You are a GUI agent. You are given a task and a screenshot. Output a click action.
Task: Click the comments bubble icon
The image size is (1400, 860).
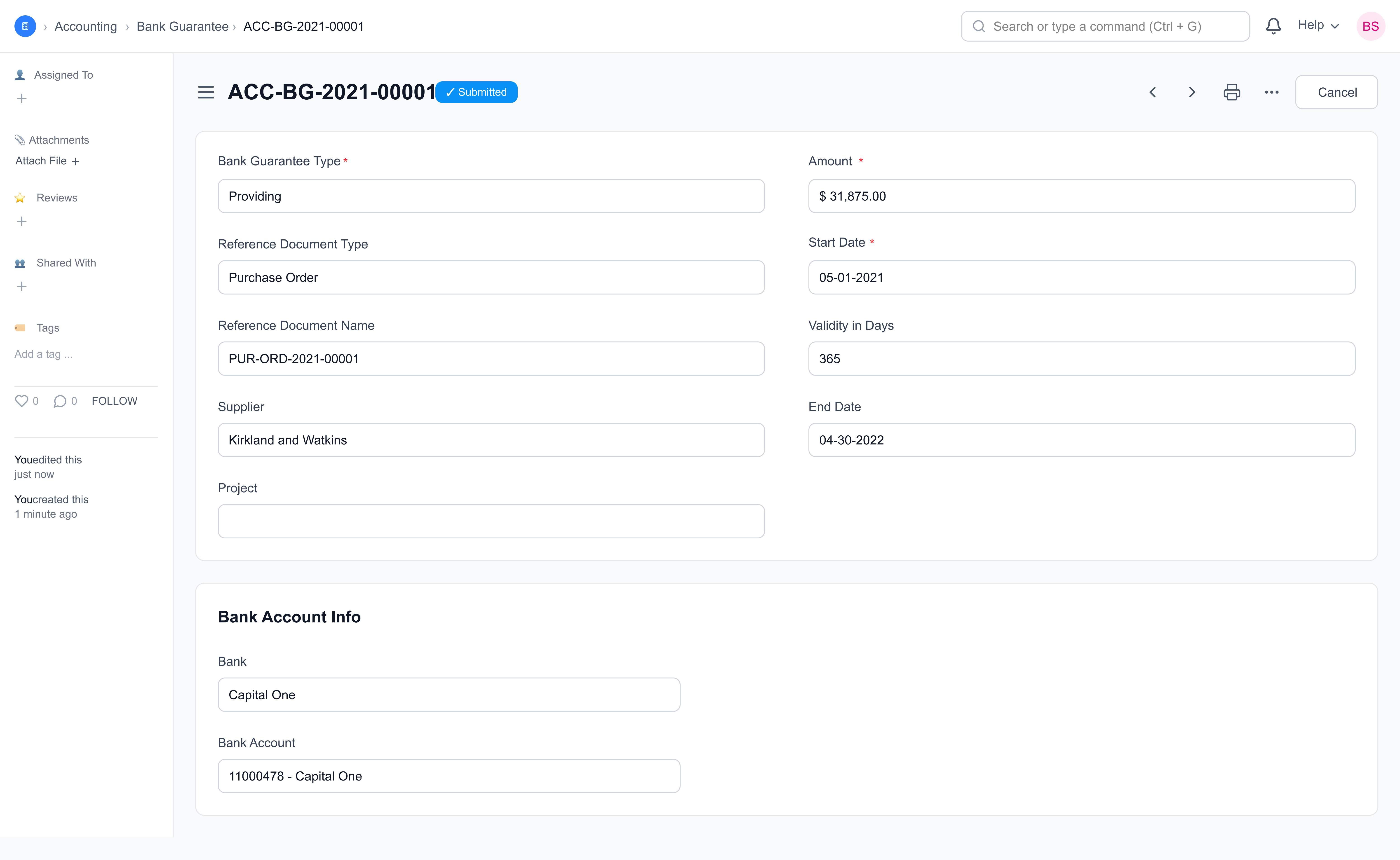point(60,401)
